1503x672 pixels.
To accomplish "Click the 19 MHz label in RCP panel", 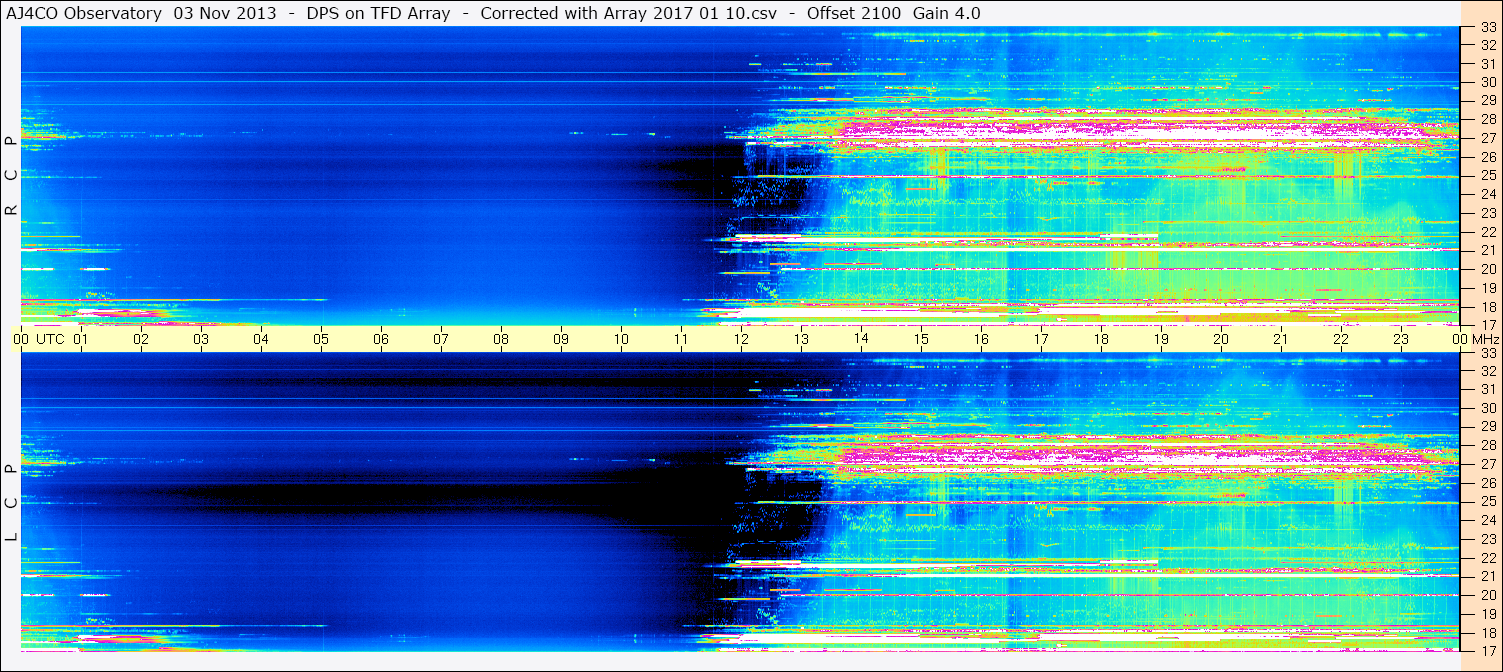I will click(x=1488, y=287).
